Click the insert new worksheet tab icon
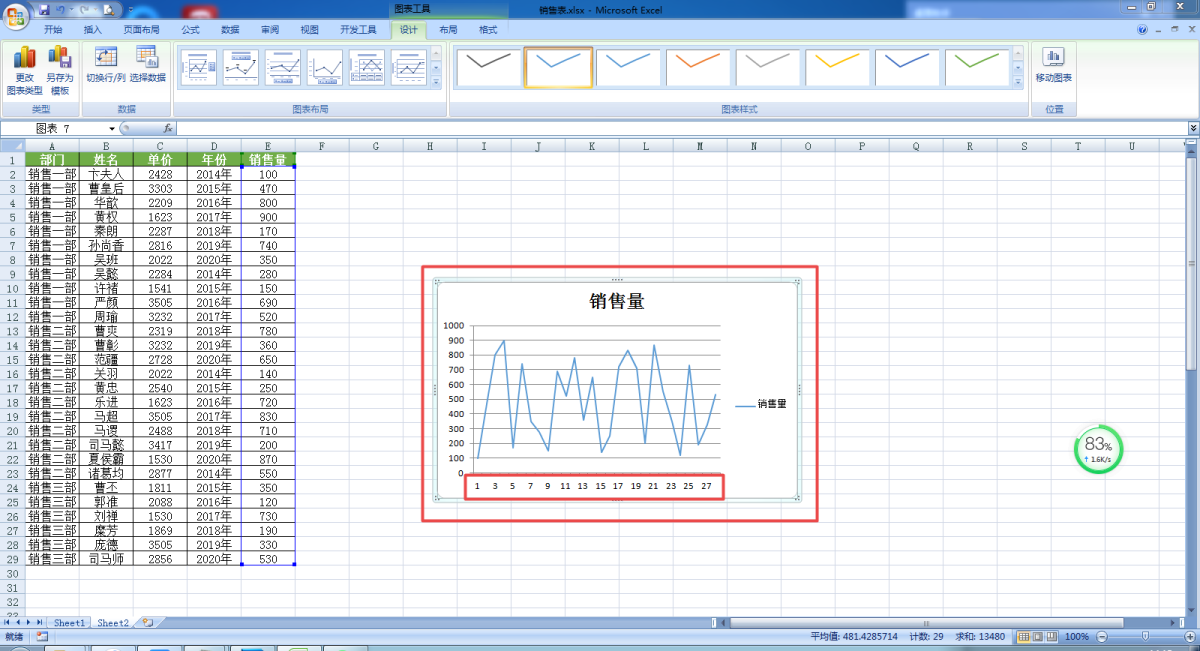 coord(148,622)
